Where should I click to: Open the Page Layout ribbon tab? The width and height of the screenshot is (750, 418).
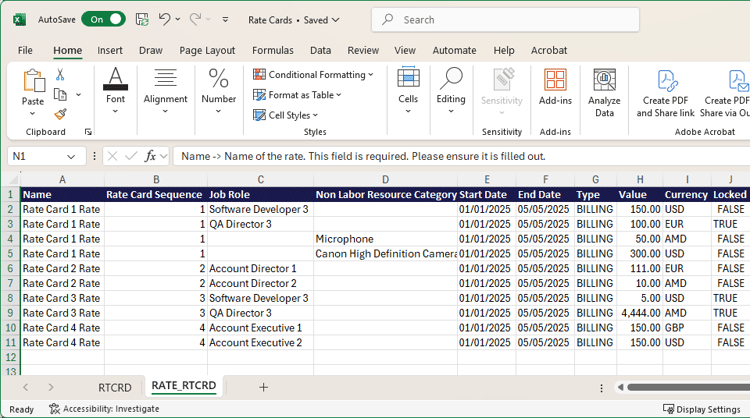[x=207, y=50]
